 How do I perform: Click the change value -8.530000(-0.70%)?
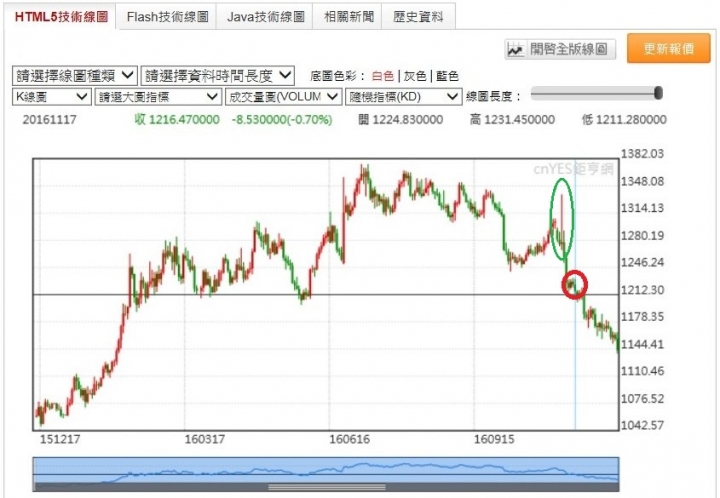pos(282,120)
